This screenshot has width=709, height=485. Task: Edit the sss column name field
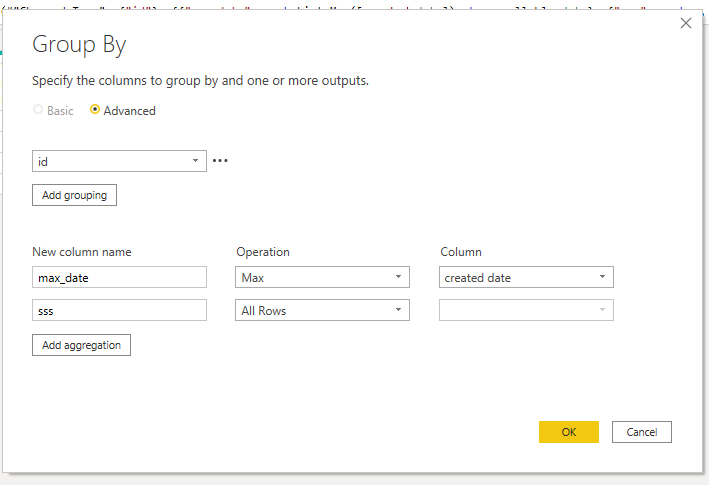[x=119, y=310]
